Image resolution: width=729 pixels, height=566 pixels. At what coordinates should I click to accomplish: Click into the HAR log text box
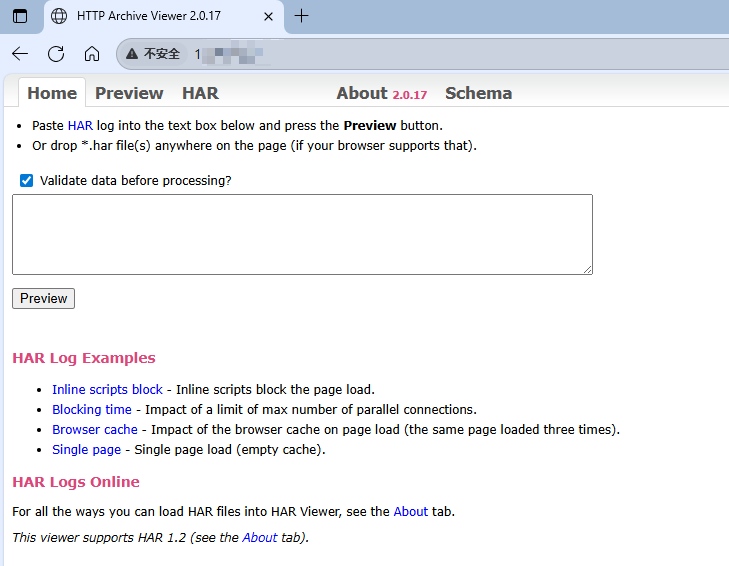pos(302,234)
